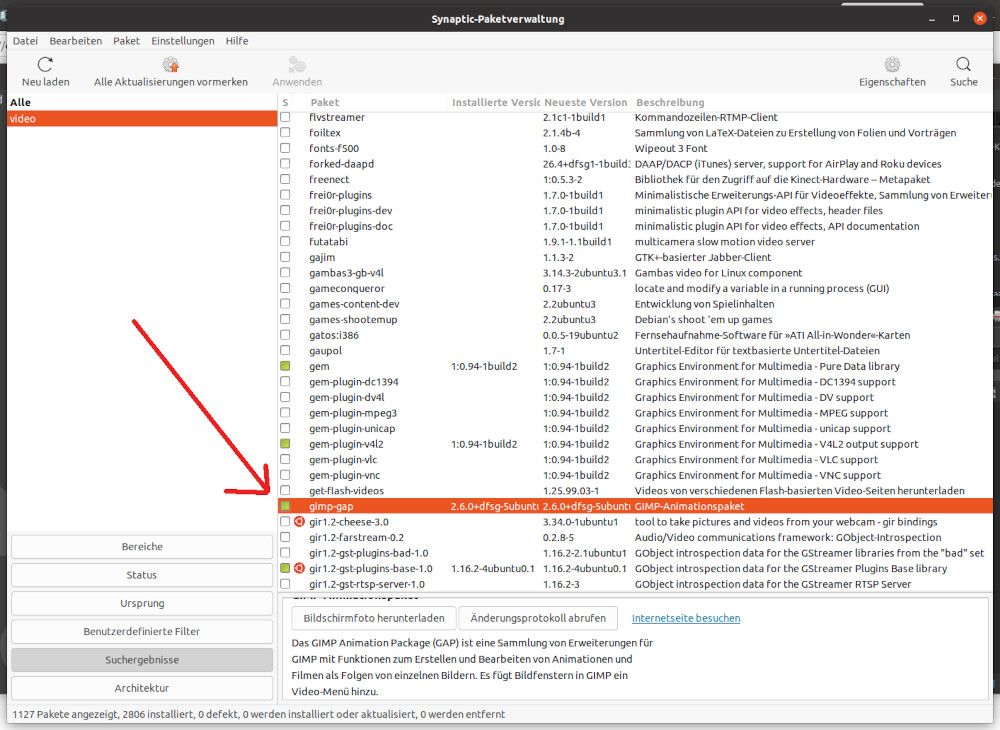Click the fonts-f500 package name
1000x730 pixels.
pos(334,149)
